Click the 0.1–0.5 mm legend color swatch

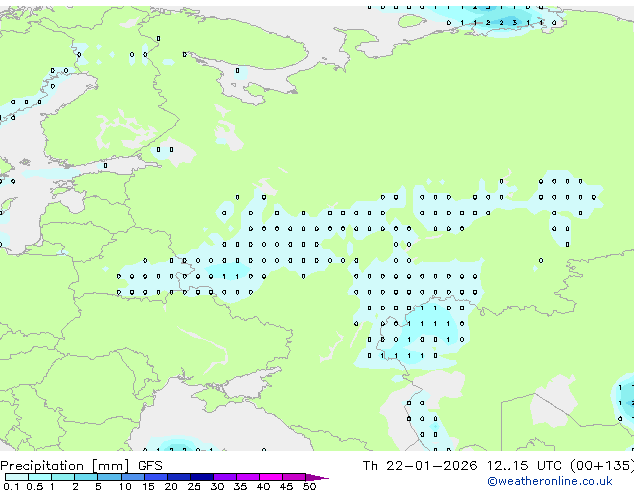(x=17, y=477)
